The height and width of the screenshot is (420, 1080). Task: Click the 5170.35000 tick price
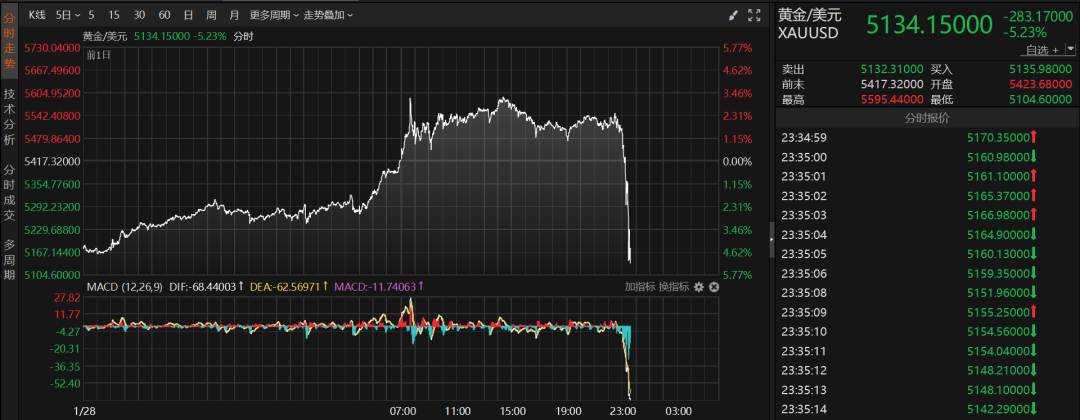(x=998, y=138)
